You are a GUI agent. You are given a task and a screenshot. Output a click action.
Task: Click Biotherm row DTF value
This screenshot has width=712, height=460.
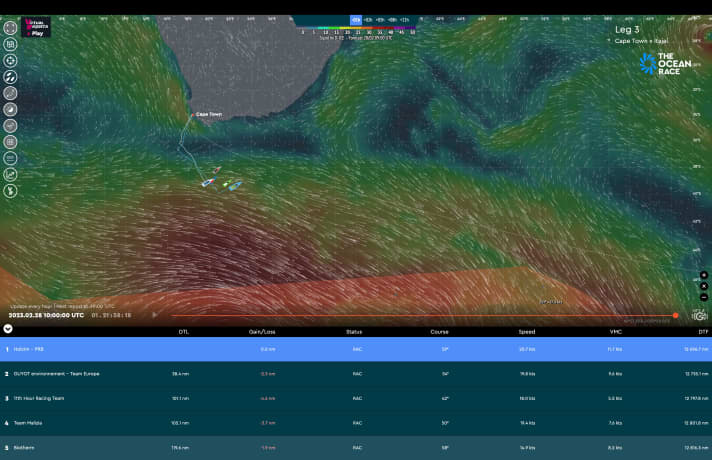tap(697, 448)
